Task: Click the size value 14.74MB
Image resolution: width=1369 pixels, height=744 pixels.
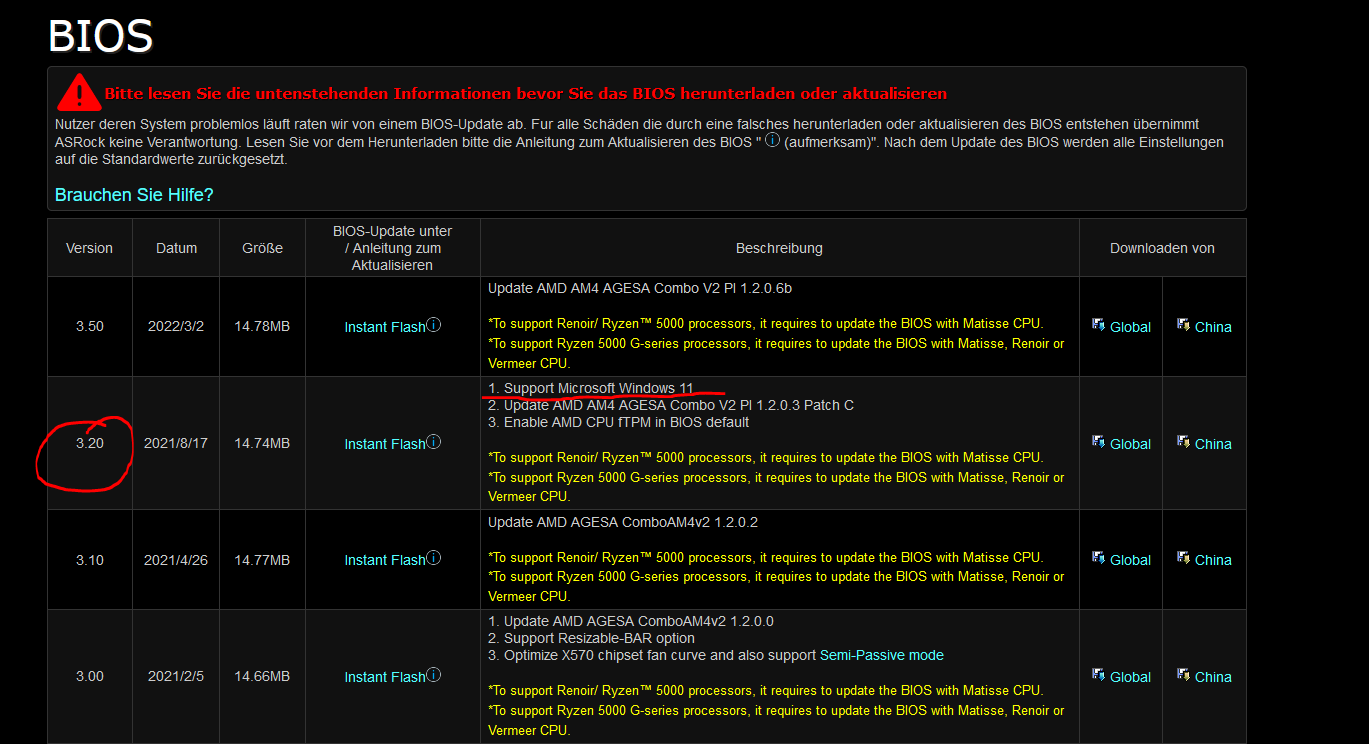Action: coord(262,444)
